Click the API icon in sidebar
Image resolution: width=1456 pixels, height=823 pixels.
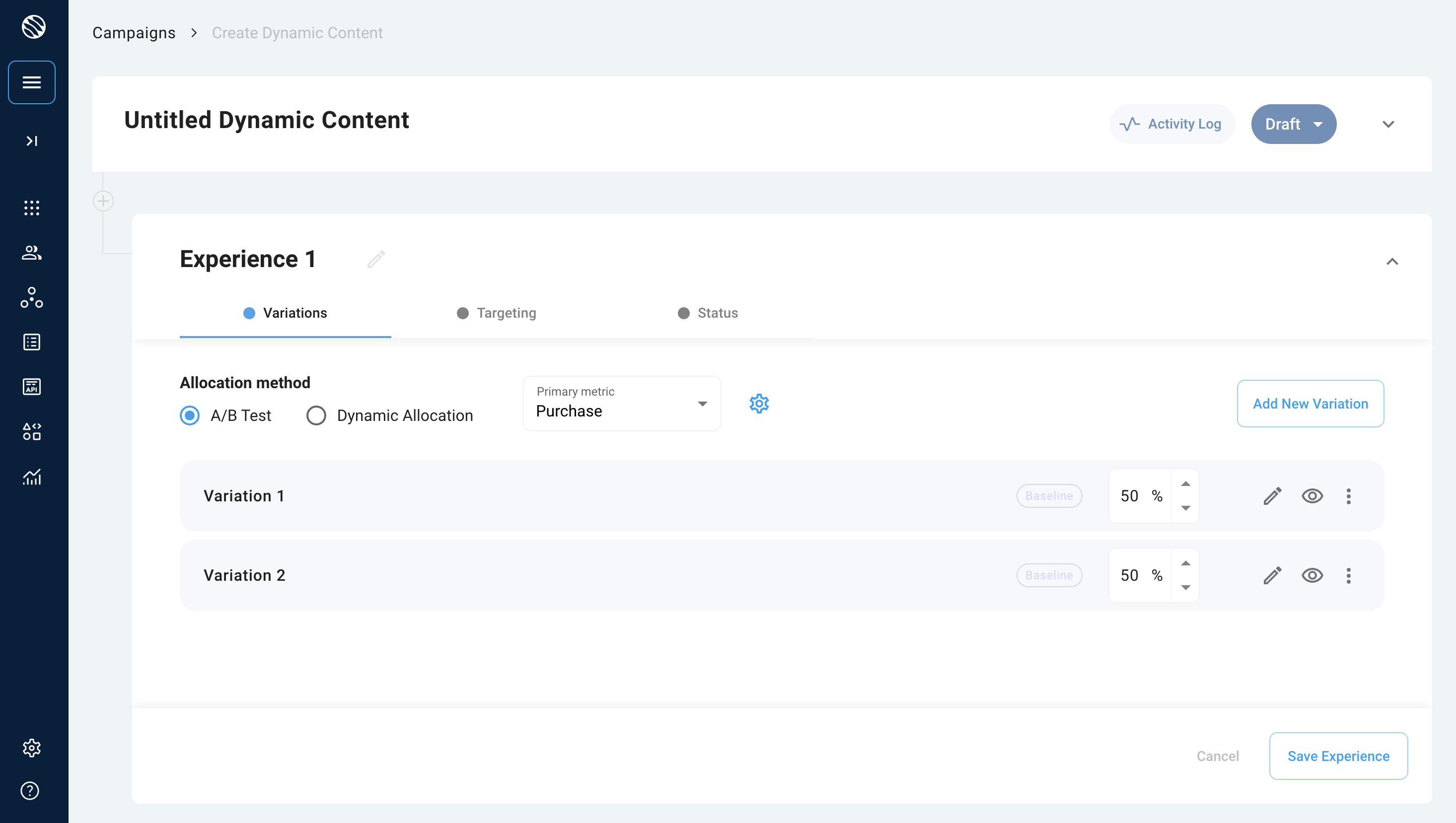coord(32,387)
